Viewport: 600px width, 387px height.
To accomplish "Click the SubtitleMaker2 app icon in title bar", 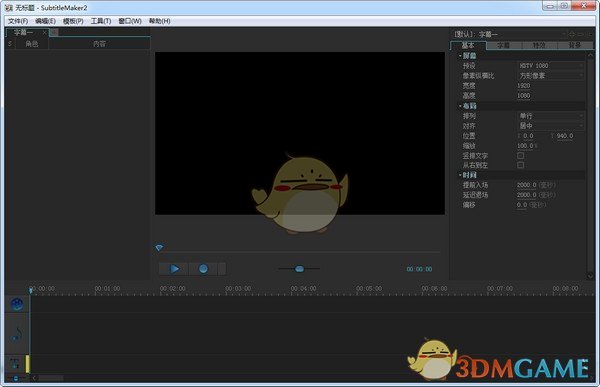I will [8, 8].
